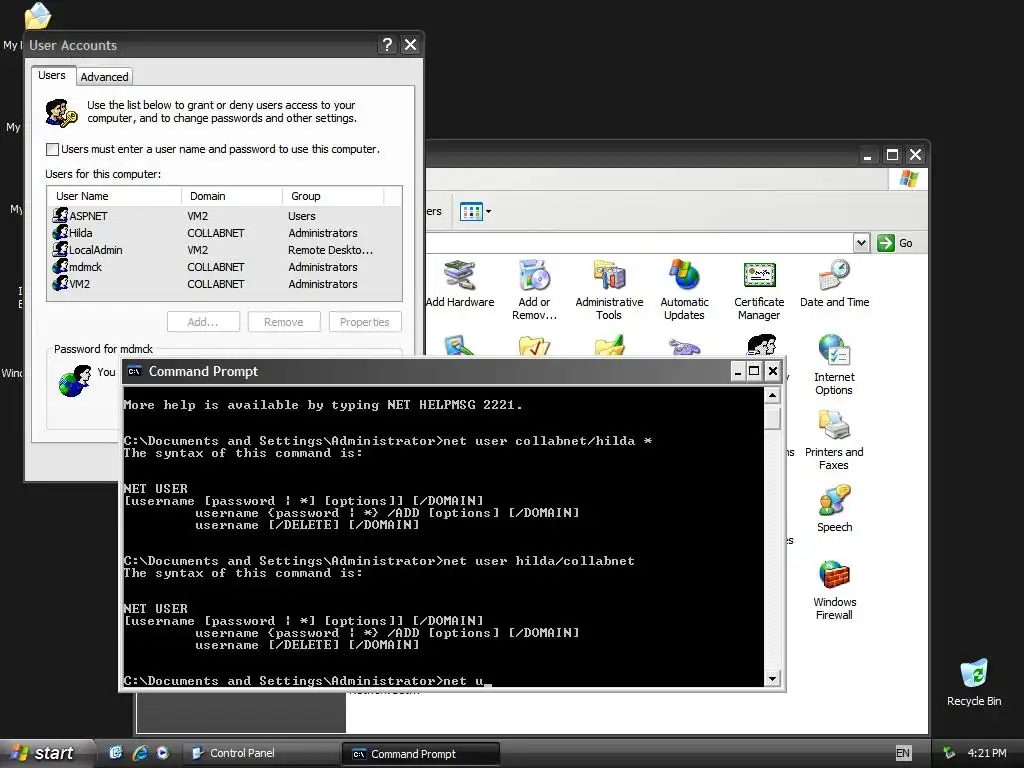Click Command Prompt scroll up arrow
Screen dimensions: 1024x768
click(x=773, y=395)
